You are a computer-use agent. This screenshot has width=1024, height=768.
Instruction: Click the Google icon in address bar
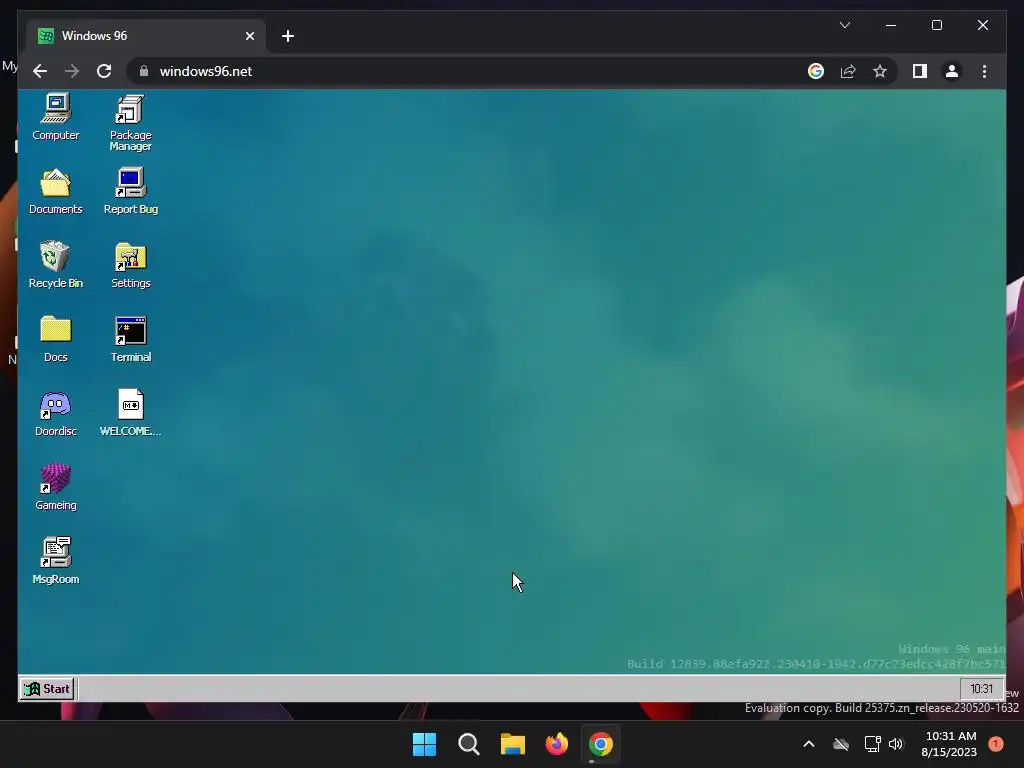pos(816,71)
